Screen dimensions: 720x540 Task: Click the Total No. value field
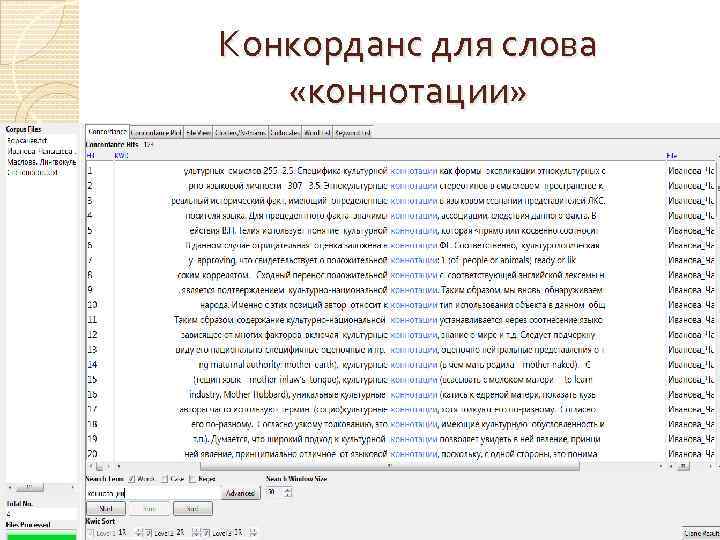pyautogui.click(x=41, y=514)
